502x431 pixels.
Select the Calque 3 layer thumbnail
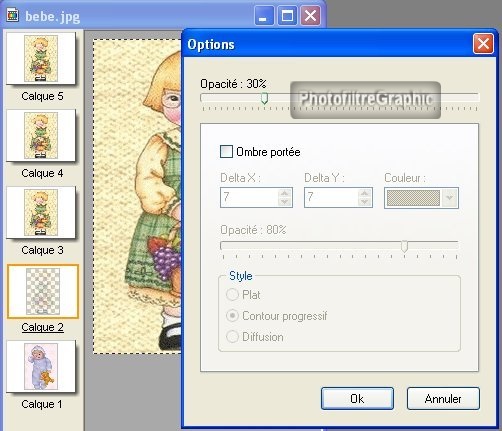(x=41, y=212)
